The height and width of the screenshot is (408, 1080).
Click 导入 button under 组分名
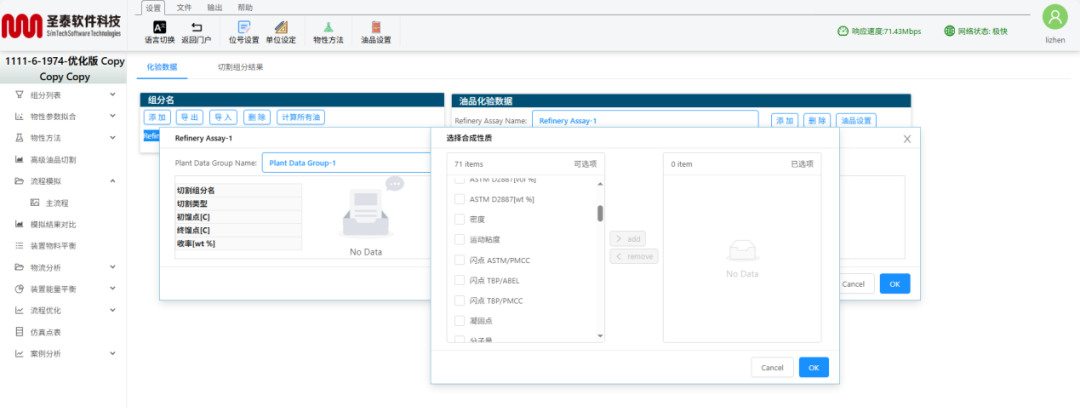pos(223,117)
